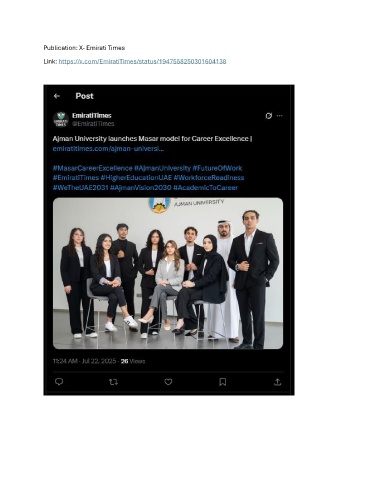Click the repost arrows icon

[x=113, y=382]
